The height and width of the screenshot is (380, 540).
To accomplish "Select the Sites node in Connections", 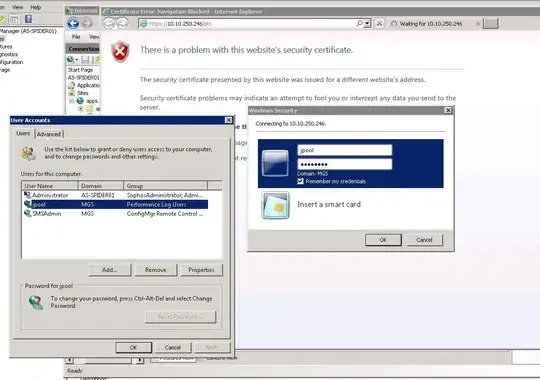I will click(79, 93).
